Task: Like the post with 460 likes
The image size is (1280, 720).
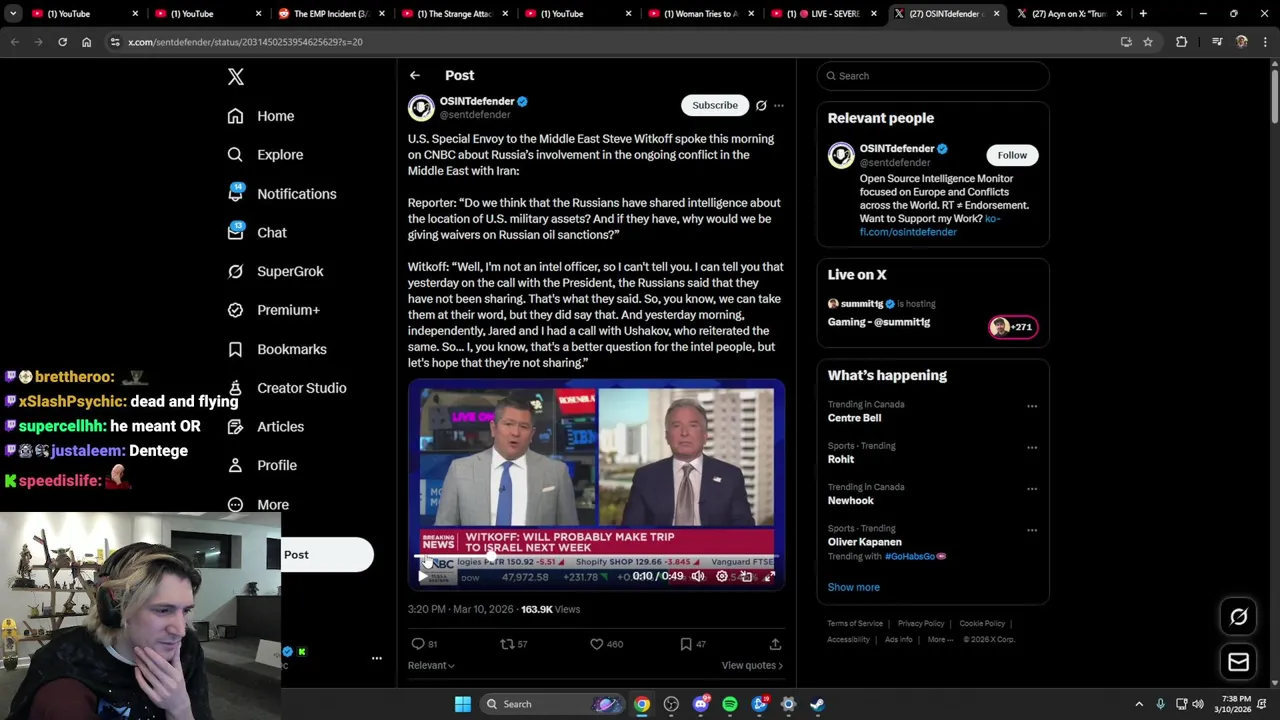Action: (597, 644)
